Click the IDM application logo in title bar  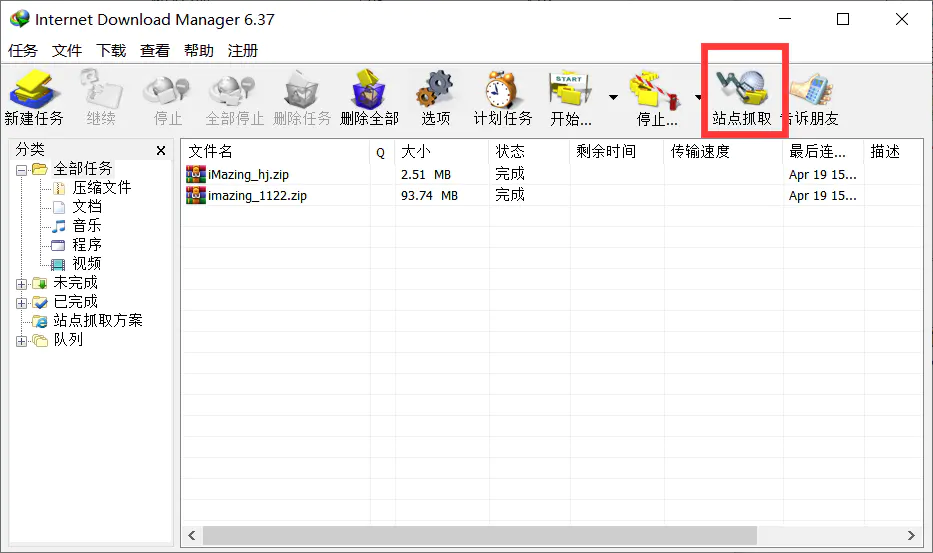[x=19, y=19]
